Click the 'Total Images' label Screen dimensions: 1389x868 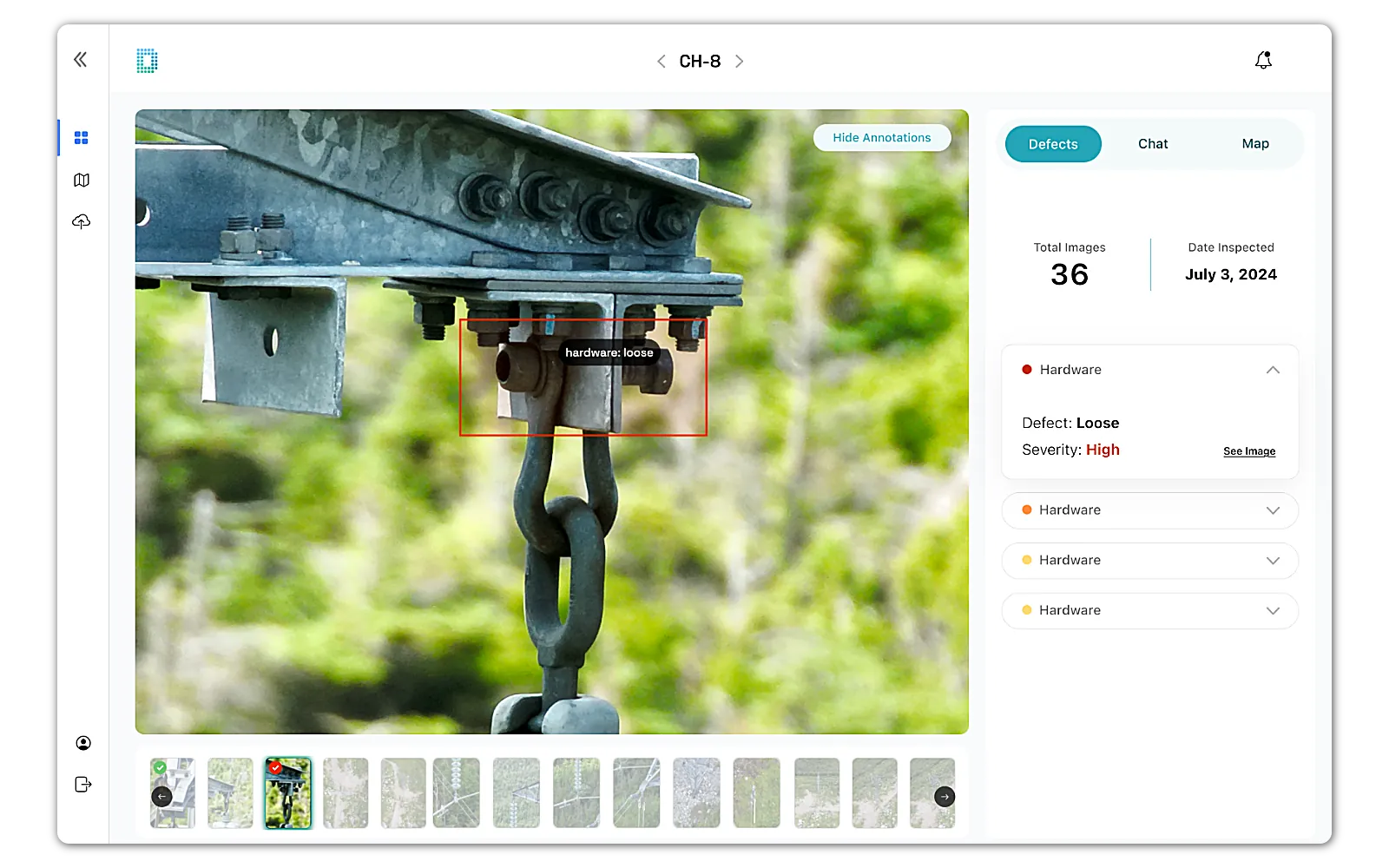1070,247
